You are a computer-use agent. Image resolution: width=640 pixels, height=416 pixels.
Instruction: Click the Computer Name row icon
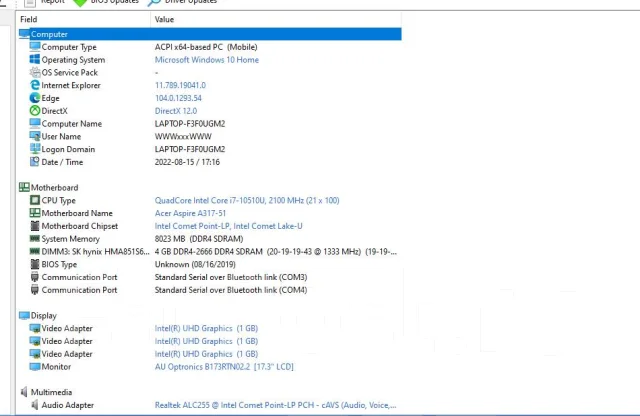(x=35, y=123)
